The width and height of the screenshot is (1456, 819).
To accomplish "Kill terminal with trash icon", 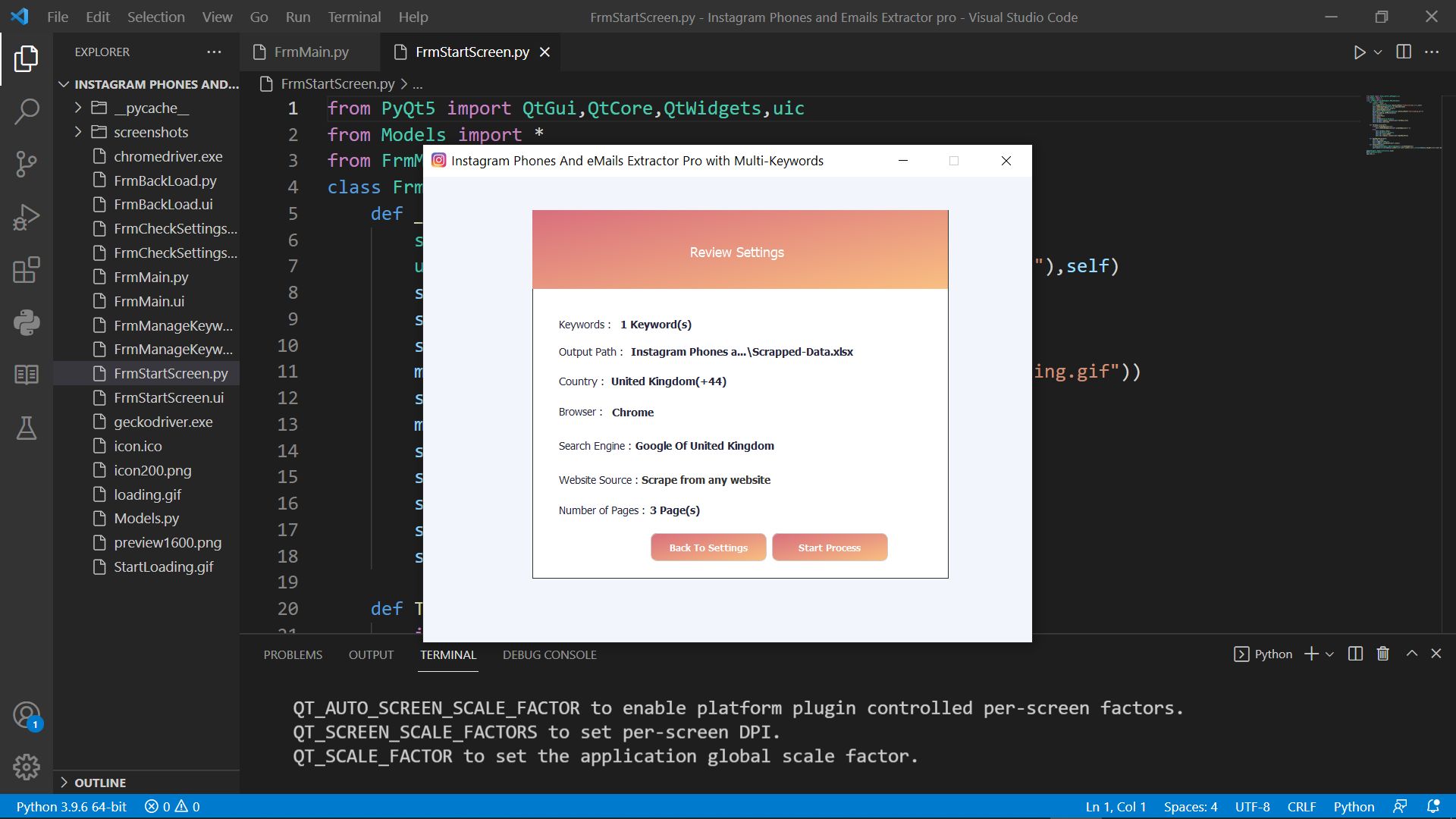I will pyautogui.click(x=1383, y=654).
